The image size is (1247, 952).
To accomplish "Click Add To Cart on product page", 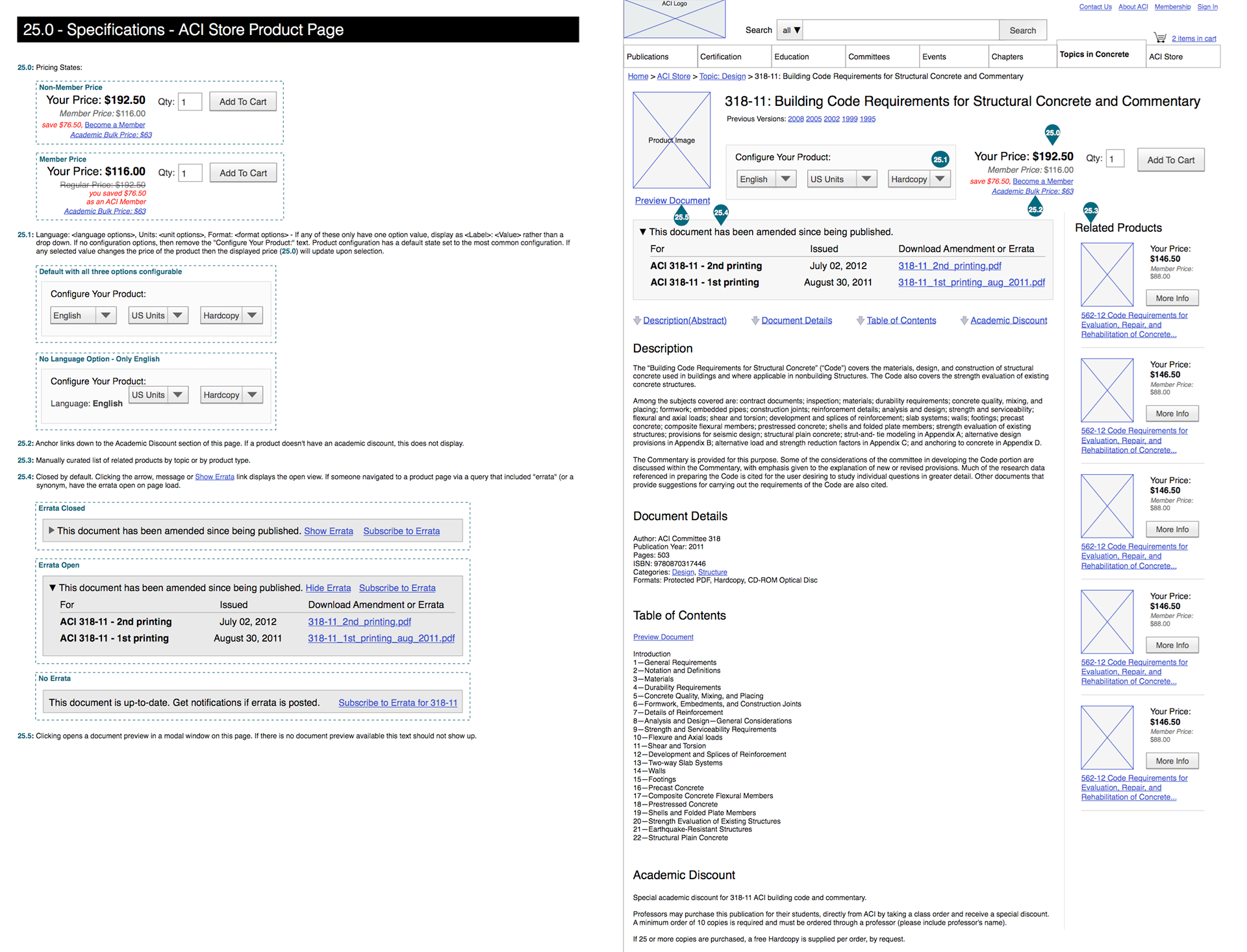I will click(x=1171, y=160).
